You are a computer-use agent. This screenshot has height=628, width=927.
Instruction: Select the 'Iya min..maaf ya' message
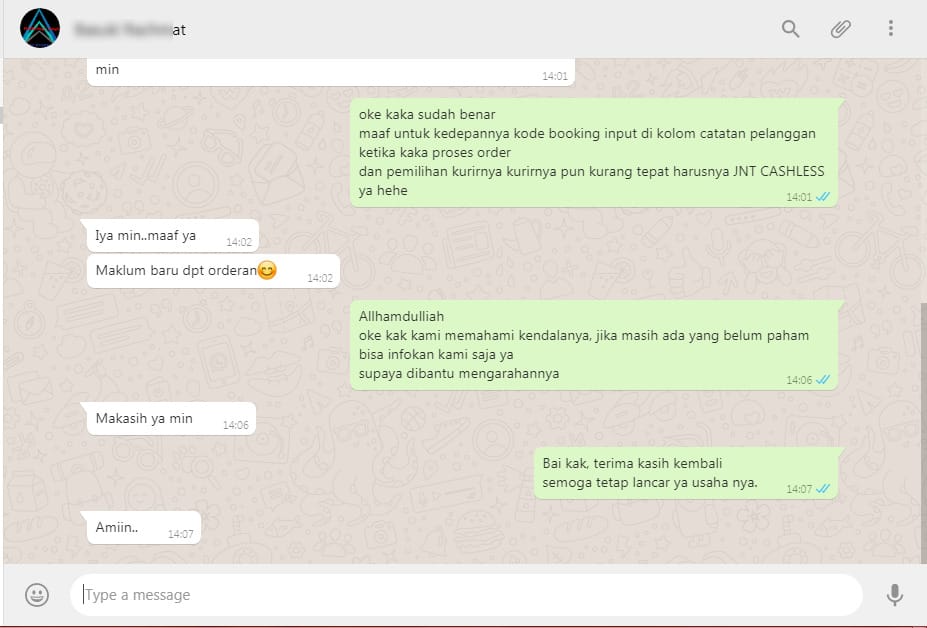point(173,235)
